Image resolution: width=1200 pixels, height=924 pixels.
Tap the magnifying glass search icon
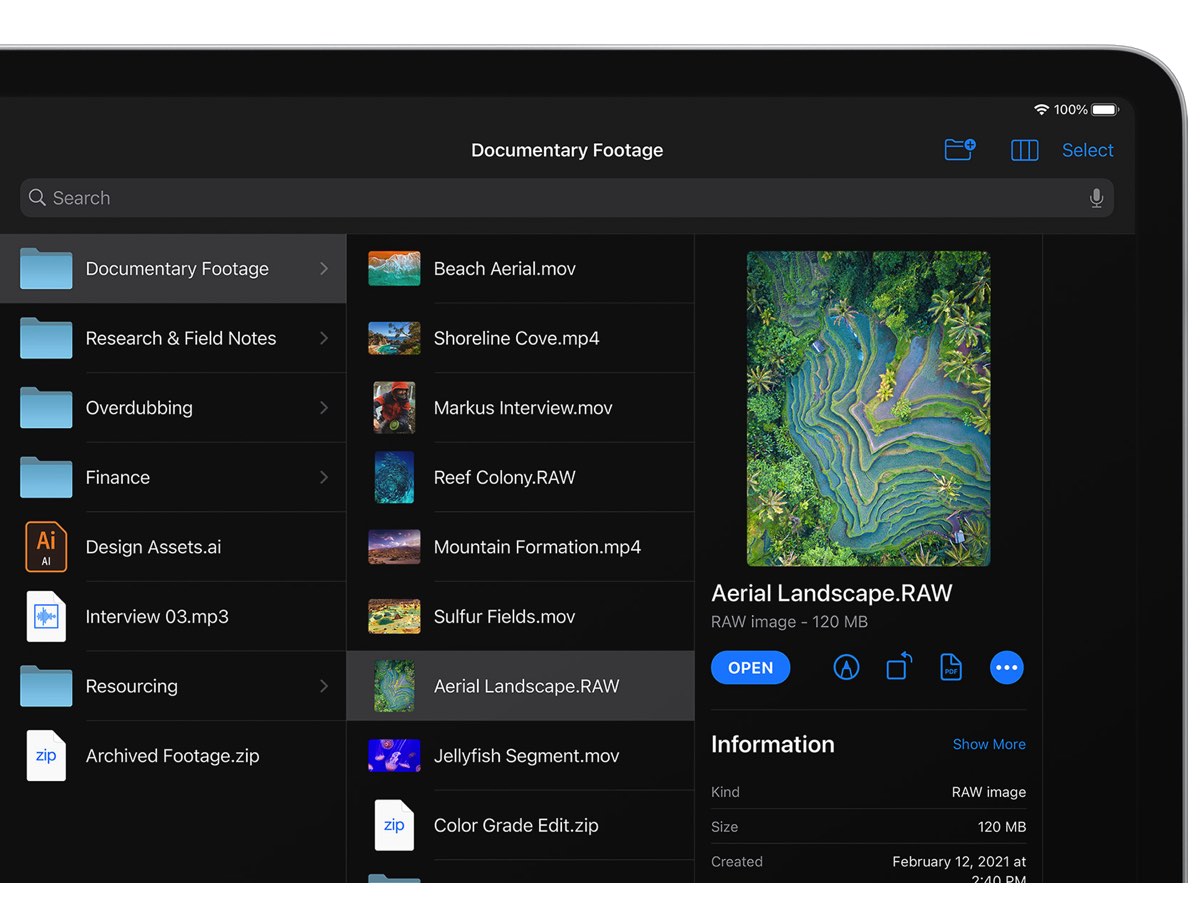pos(37,198)
